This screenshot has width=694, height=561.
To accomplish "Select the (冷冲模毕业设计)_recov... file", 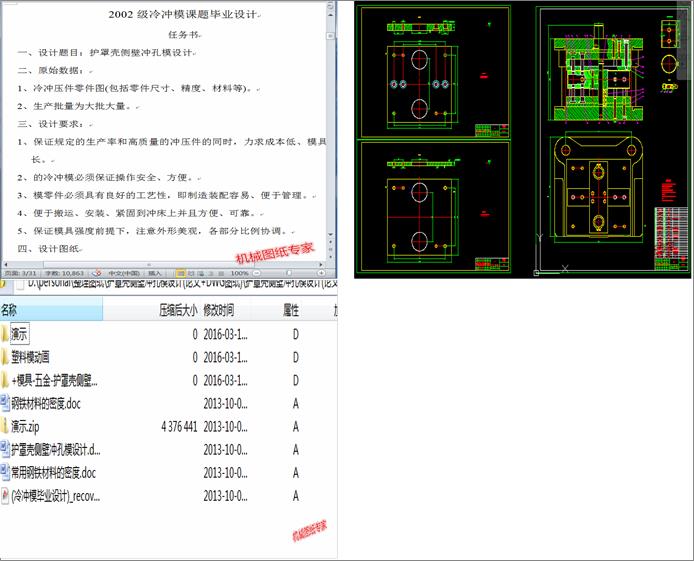I will pos(55,496).
